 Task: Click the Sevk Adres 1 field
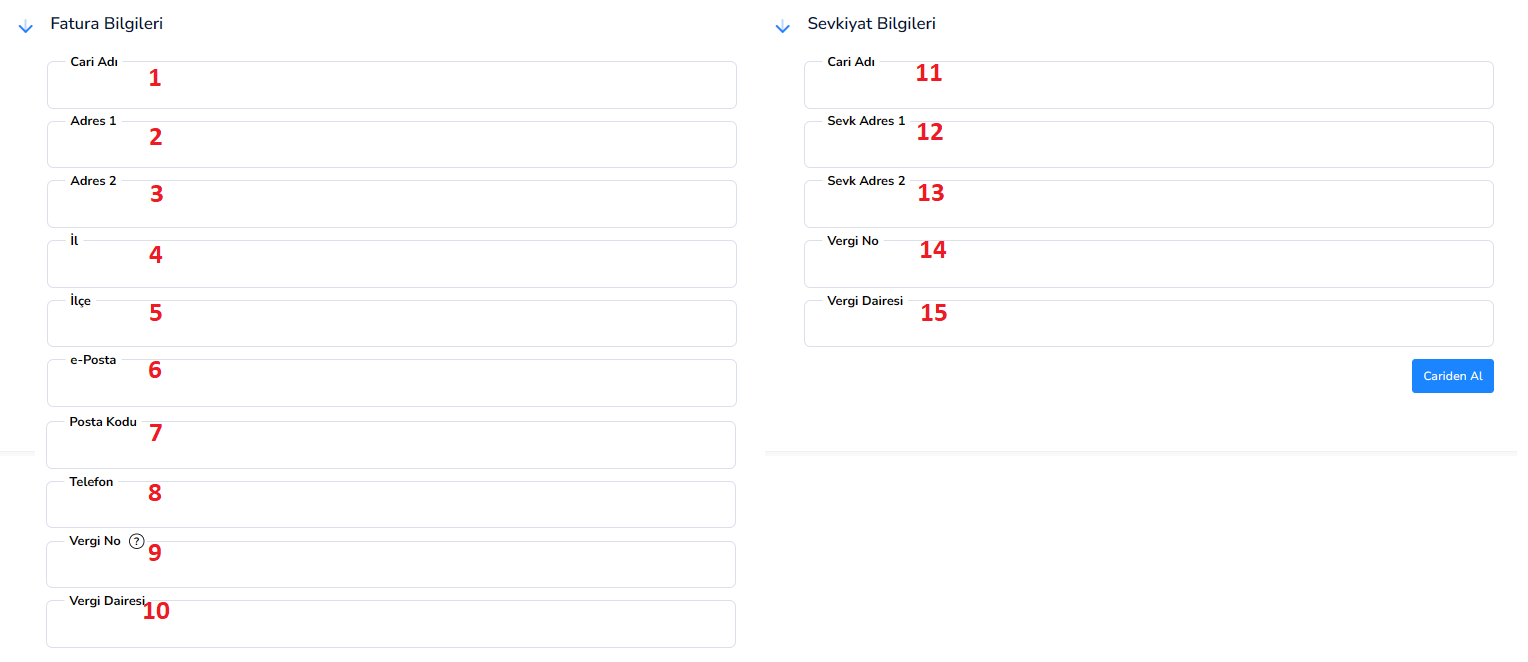(x=1149, y=145)
